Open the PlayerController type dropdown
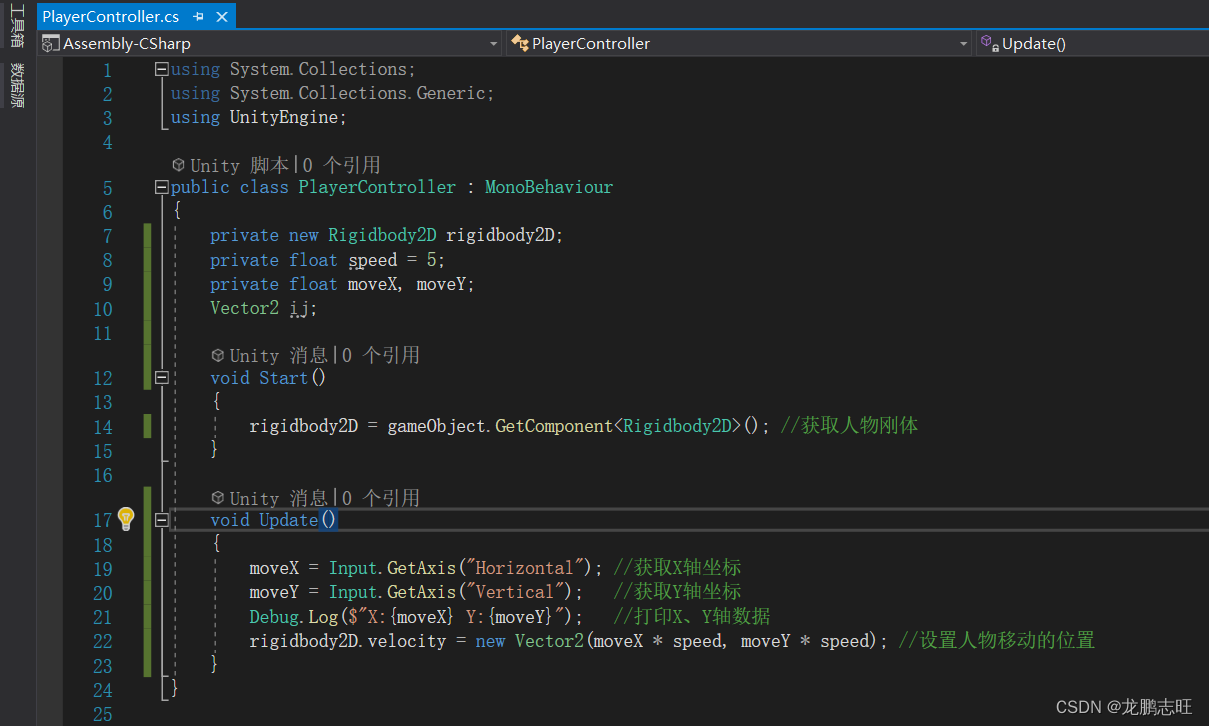Viewport: 1209px width, 726px height. pyautogui.click(x=963, y=43)
